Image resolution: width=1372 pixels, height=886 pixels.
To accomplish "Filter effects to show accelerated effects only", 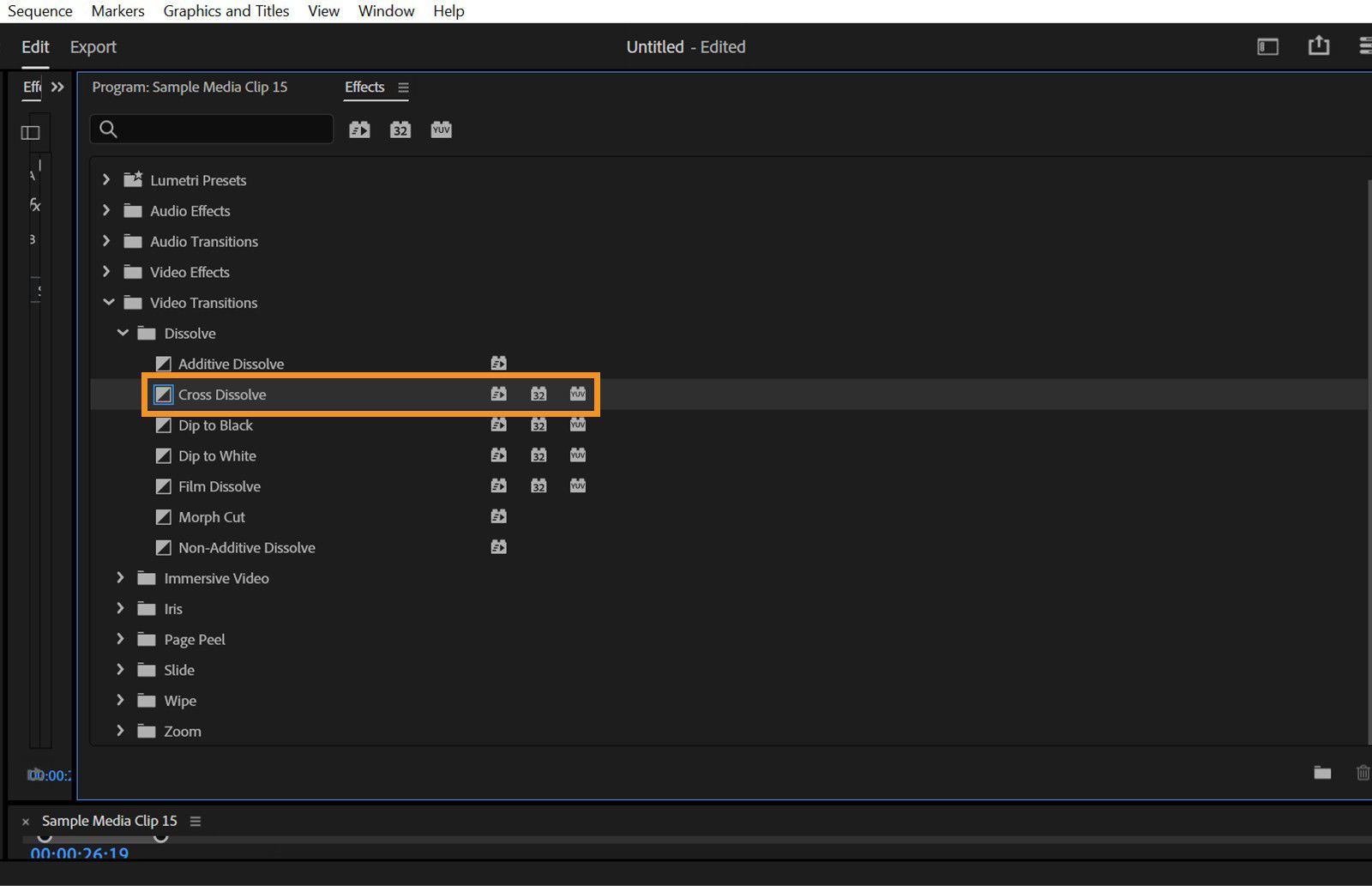I will (x=358, y=129).
